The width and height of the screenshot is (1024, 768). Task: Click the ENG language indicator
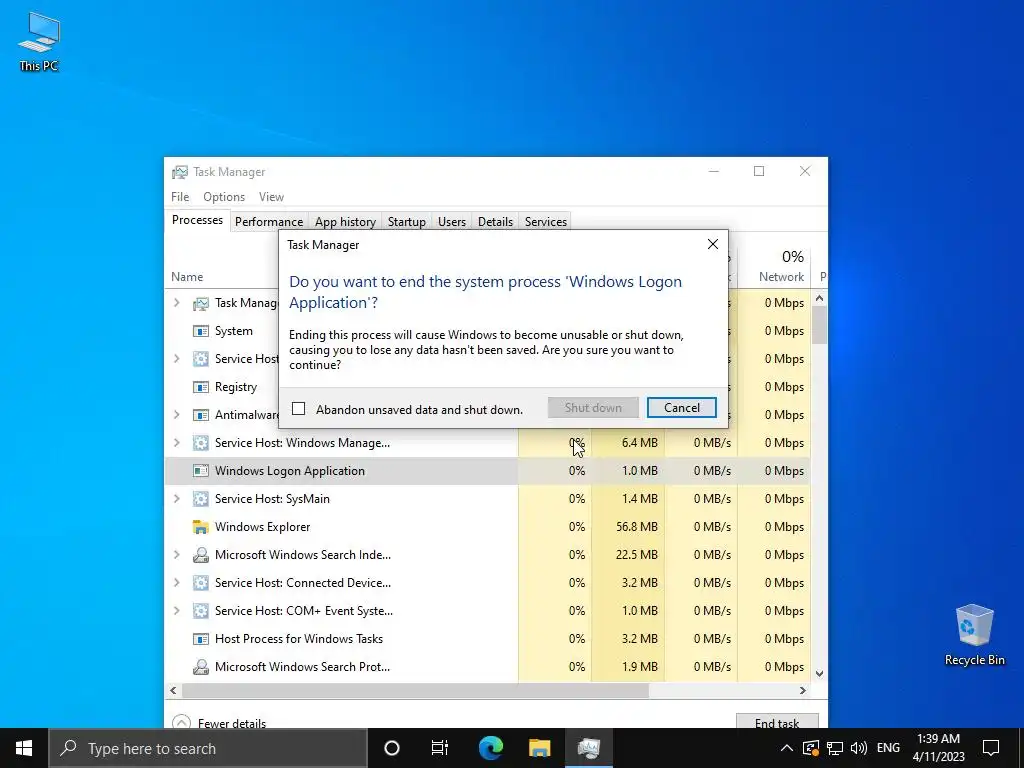888,748
